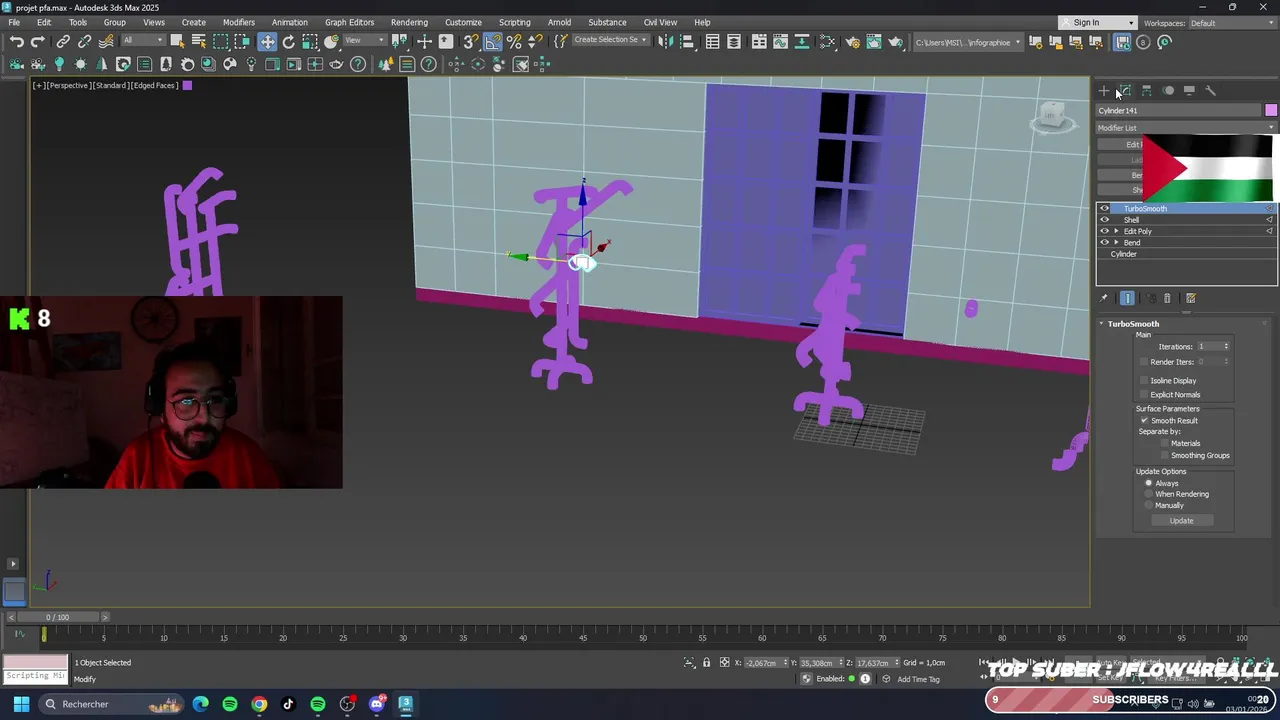Click Configure Modifier Sets icon
Viewport: 1280px width, 720px height.
[1190, 298]
